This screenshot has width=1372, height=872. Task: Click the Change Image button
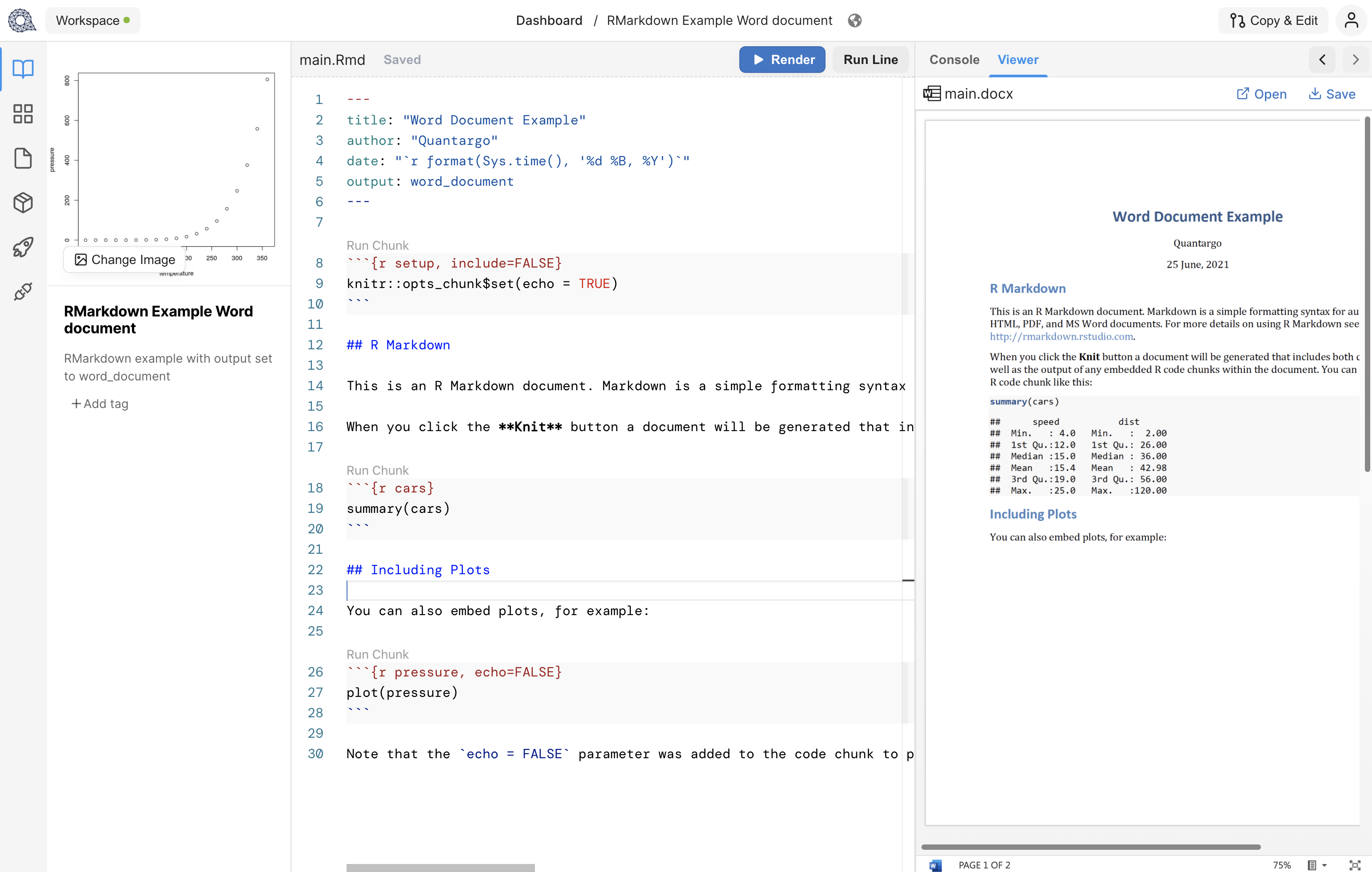click(125, 259)
